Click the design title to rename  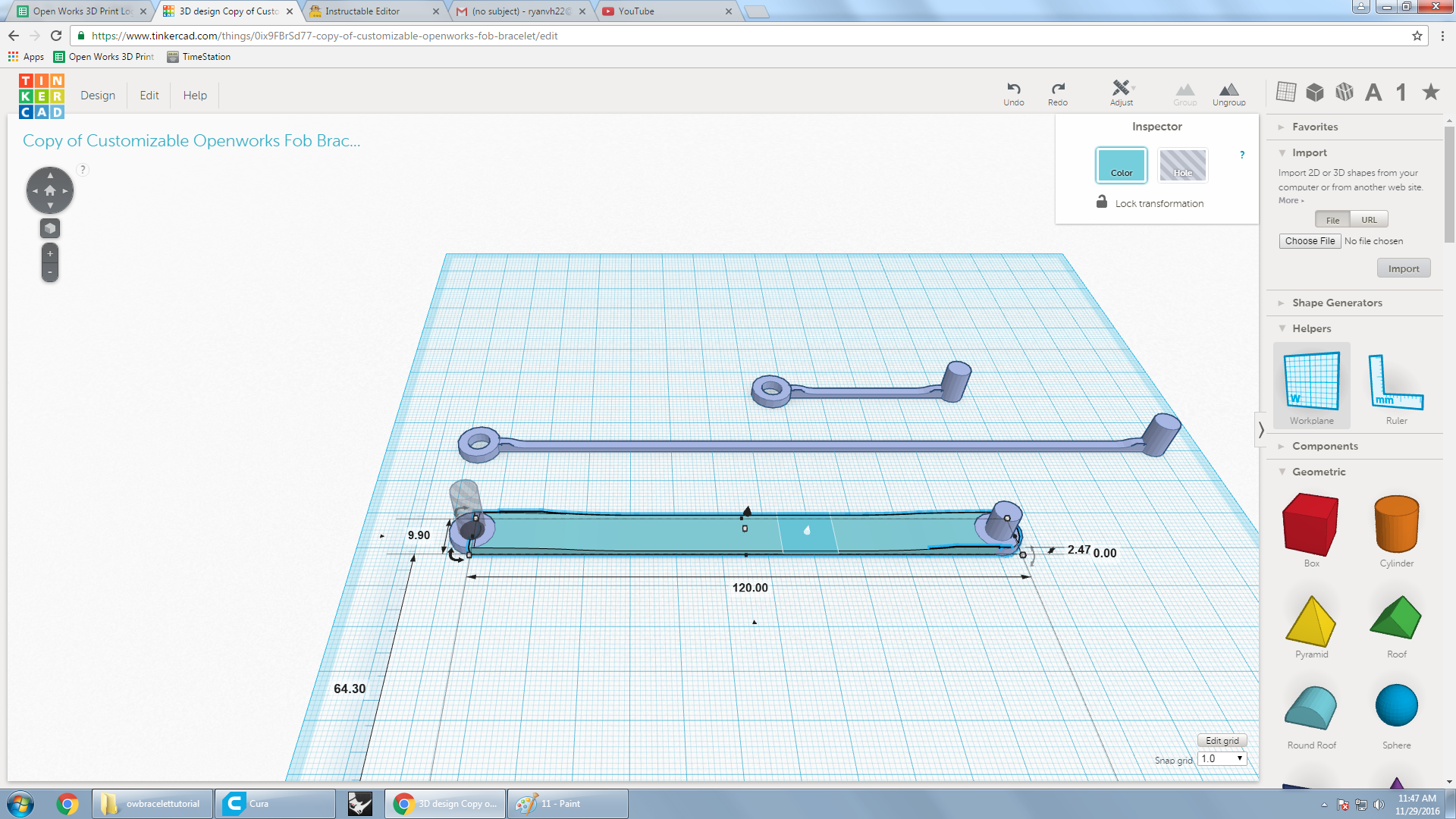(191, 141)
